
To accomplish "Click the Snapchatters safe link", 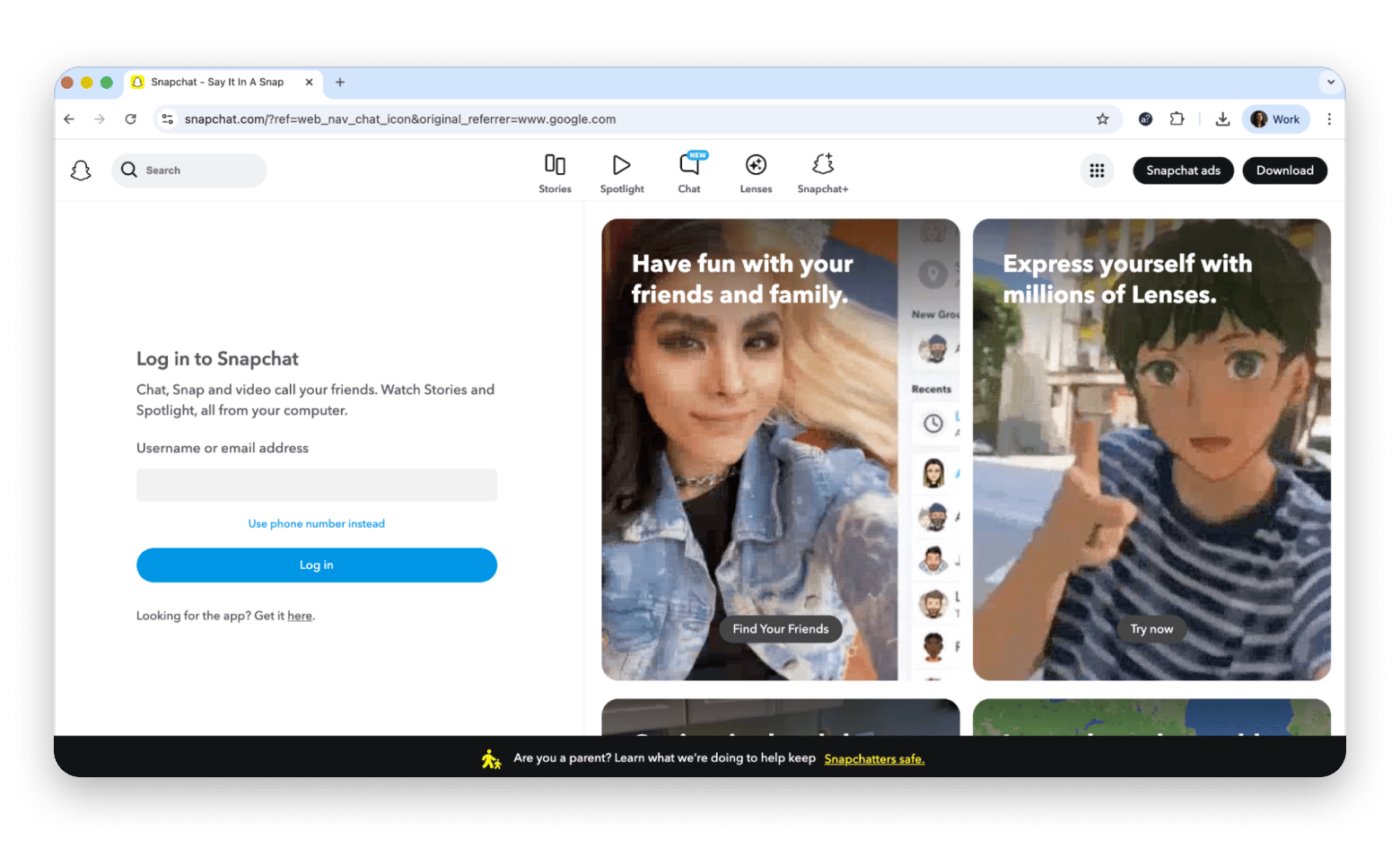I will pos(874,758).
